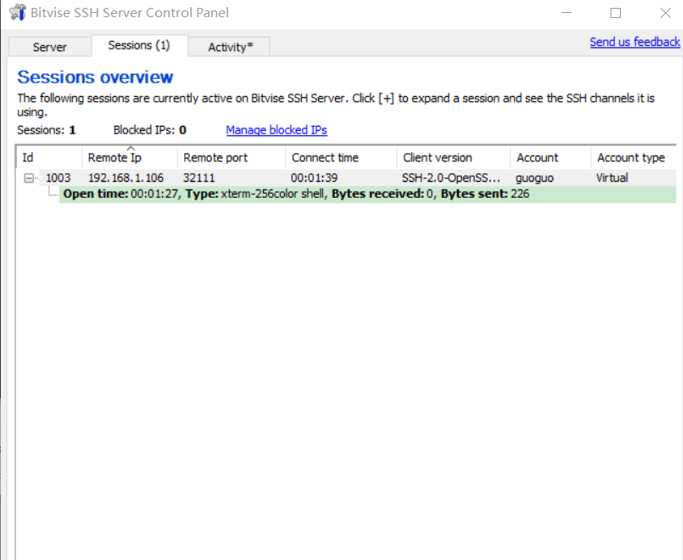Click the Virtual account type cell
The height and width of the screenshot is (560, 683).
pyautogui.click(x=612, y=178)
